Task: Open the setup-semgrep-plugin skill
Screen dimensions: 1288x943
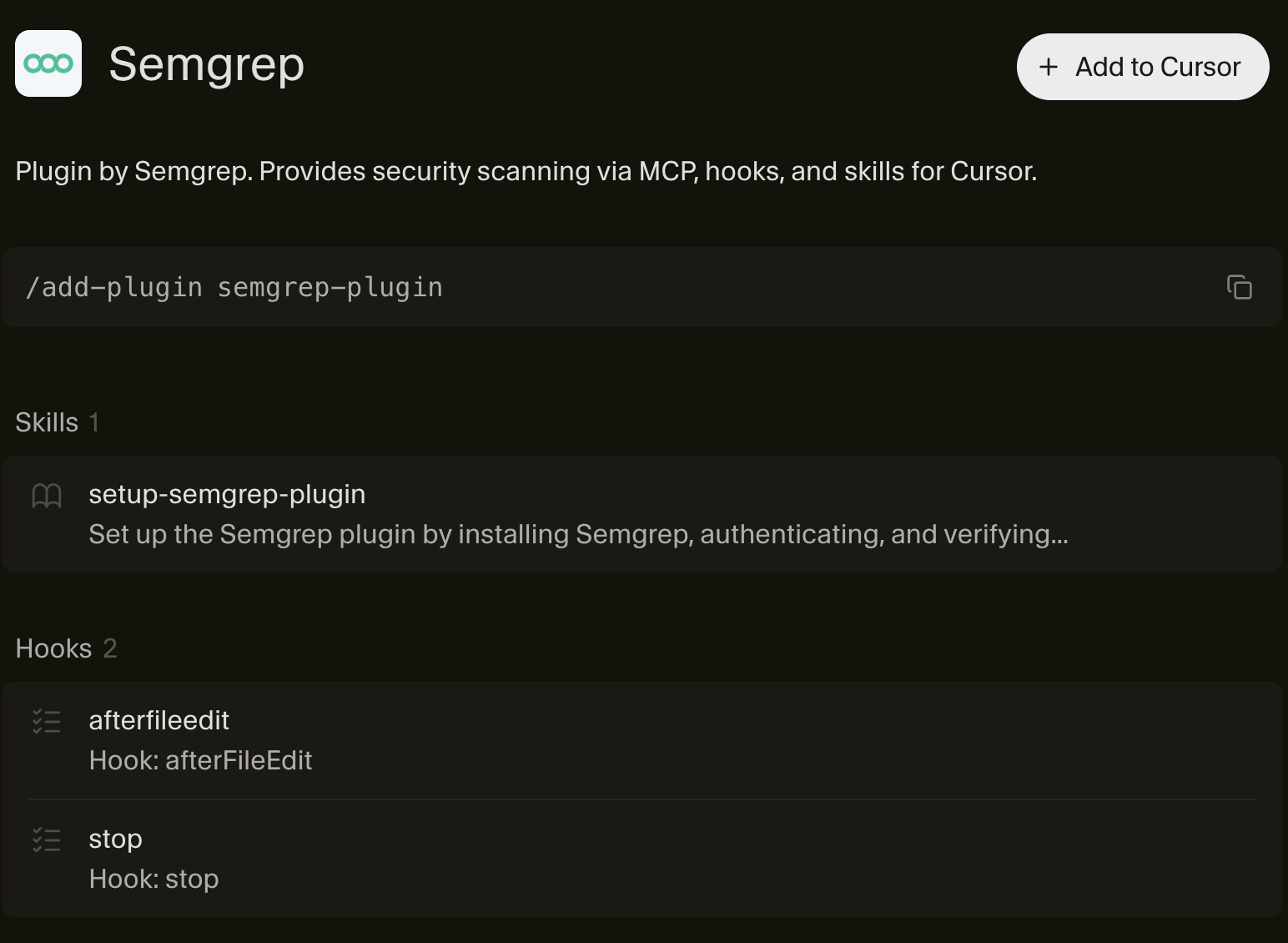Action: tap(227, 494)
